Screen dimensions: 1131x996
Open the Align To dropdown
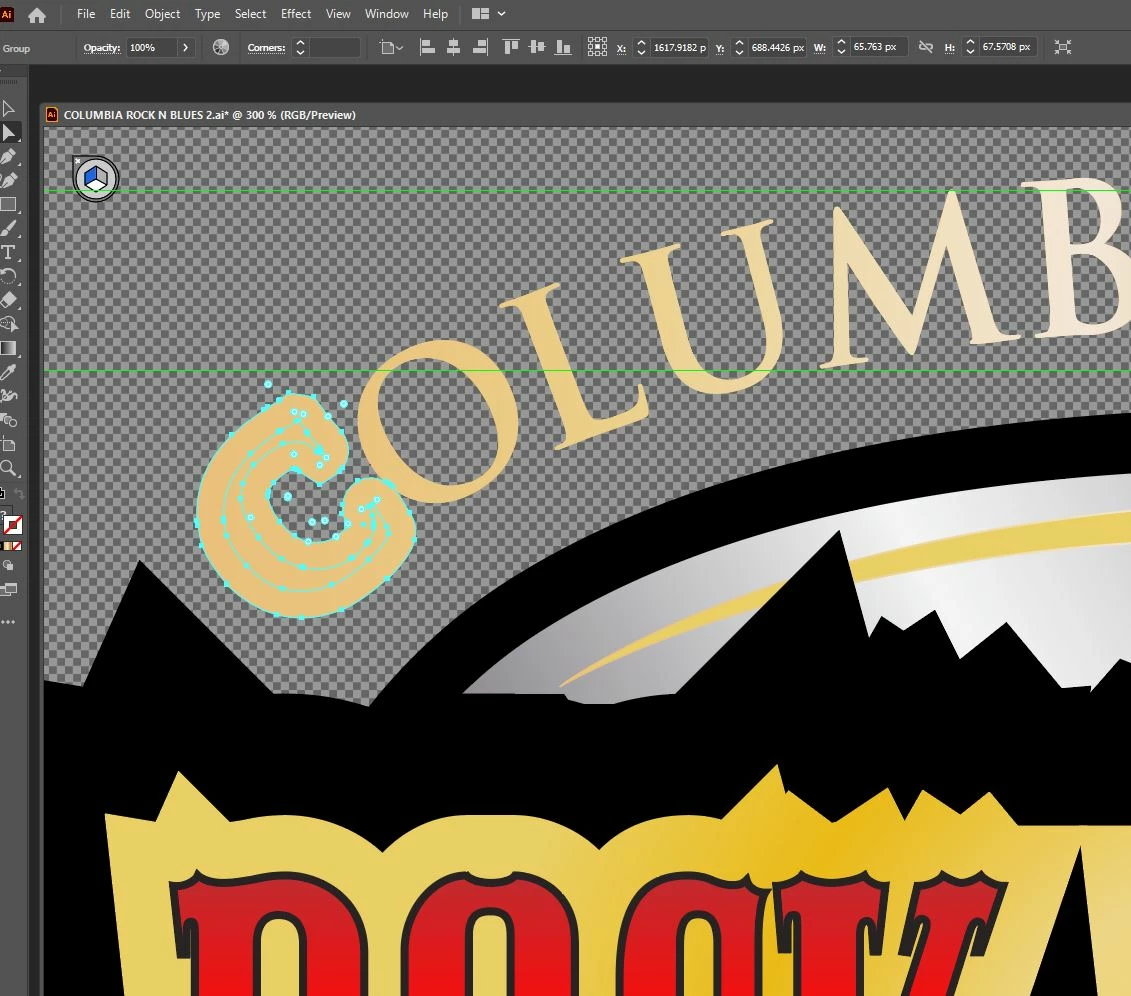click(392, 48)
